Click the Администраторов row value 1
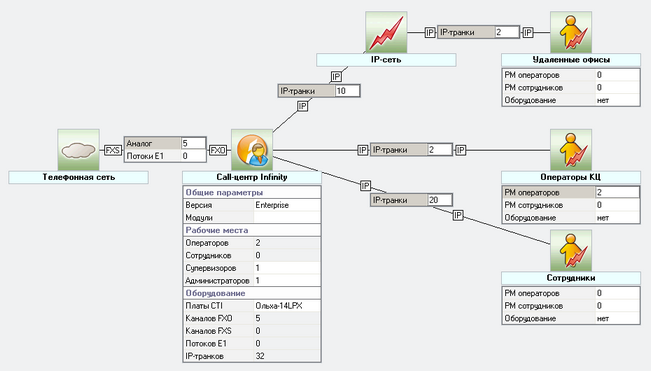Viewport: 651px width, 371px height. tap(286, 281)
